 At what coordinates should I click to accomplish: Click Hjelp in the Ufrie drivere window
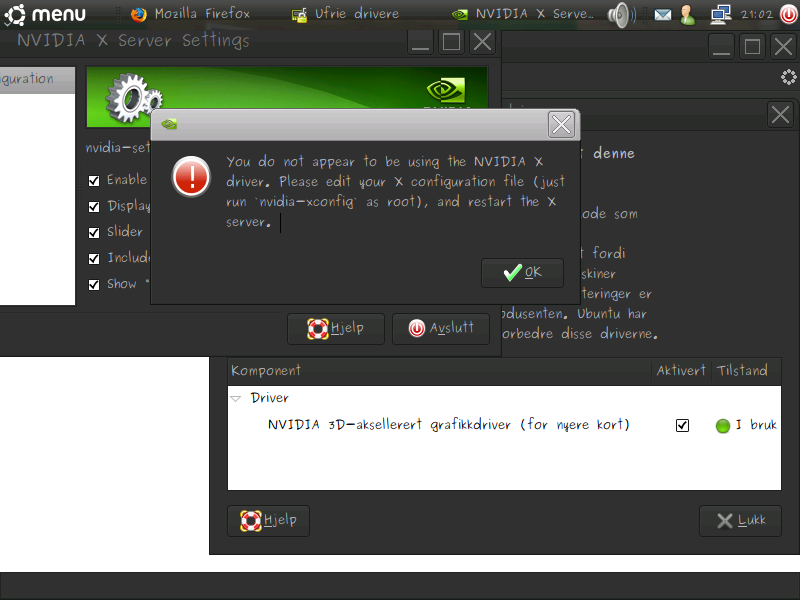click(x=268, y=521)
